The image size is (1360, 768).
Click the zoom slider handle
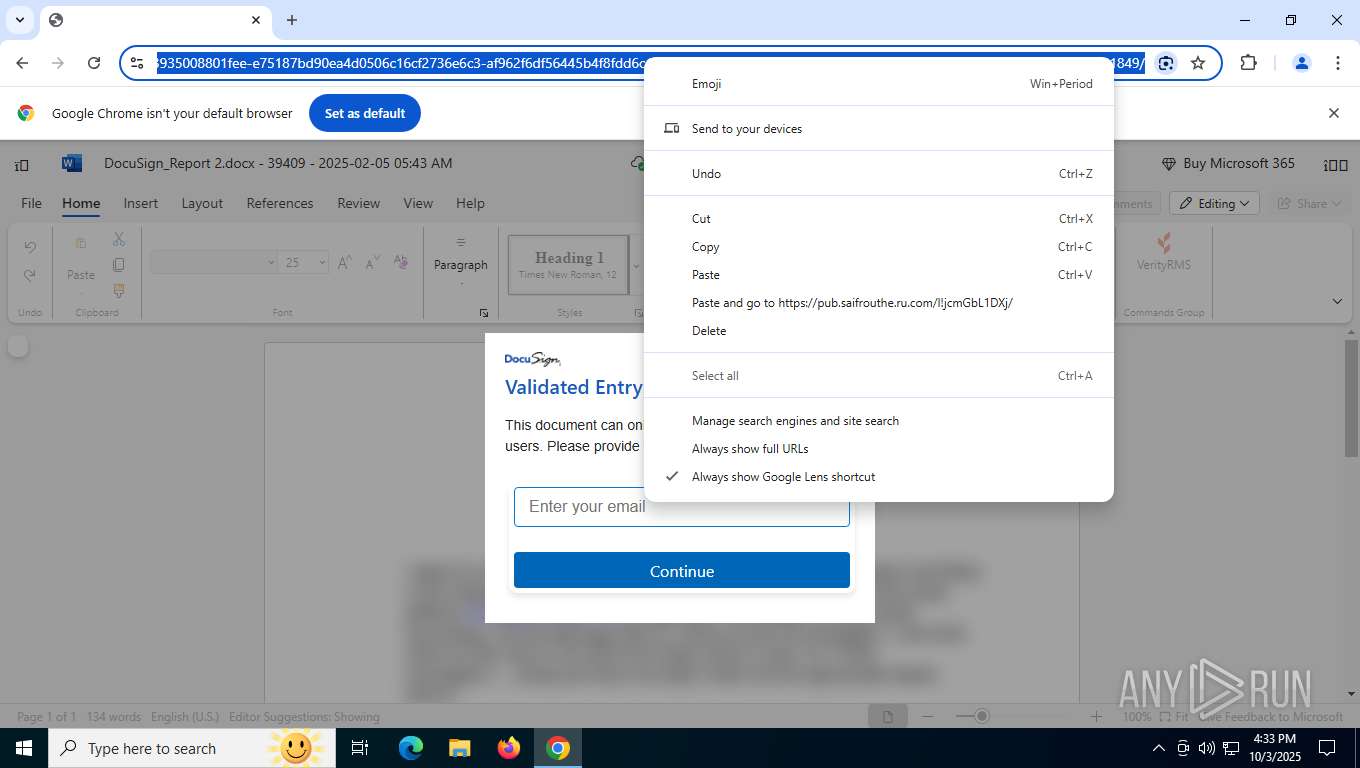tap(983, 716)
